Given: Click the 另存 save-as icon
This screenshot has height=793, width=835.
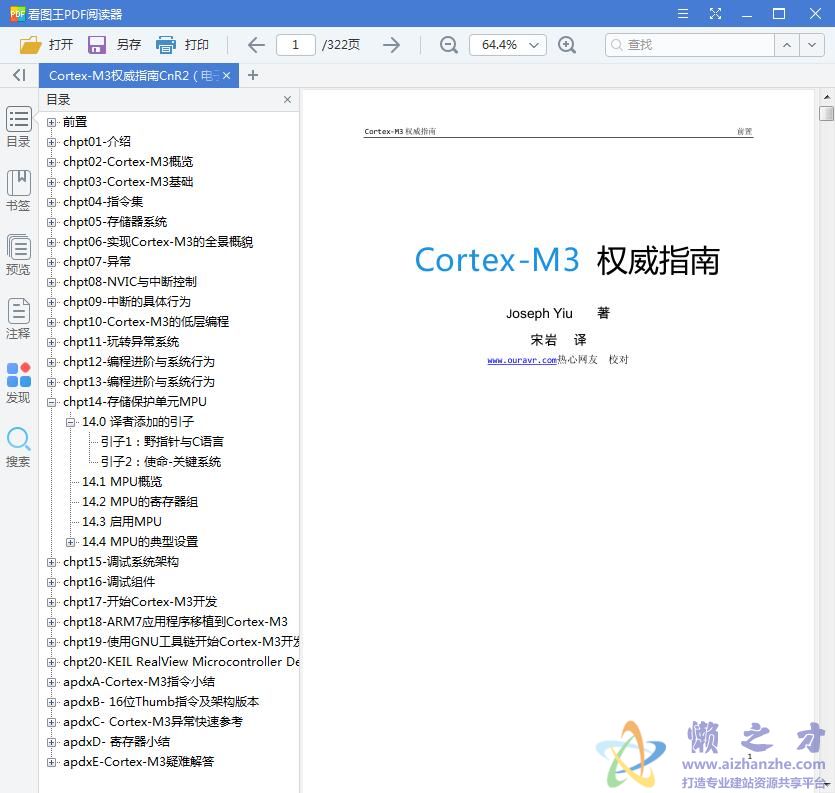Looking at the screenshot, I should click(x=95, y=44).
